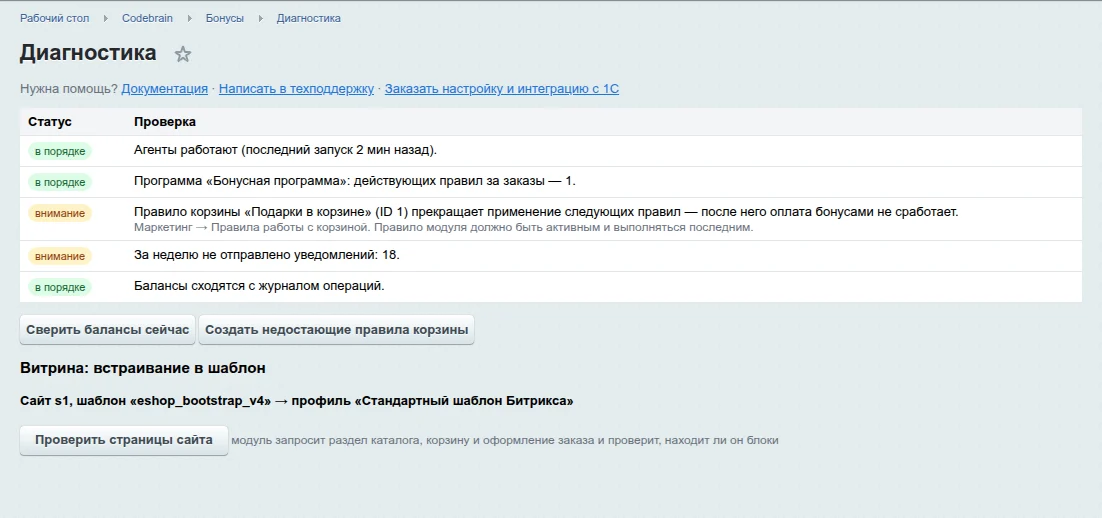Click внимание badge in Подарки в корзине row

(60, 214)
